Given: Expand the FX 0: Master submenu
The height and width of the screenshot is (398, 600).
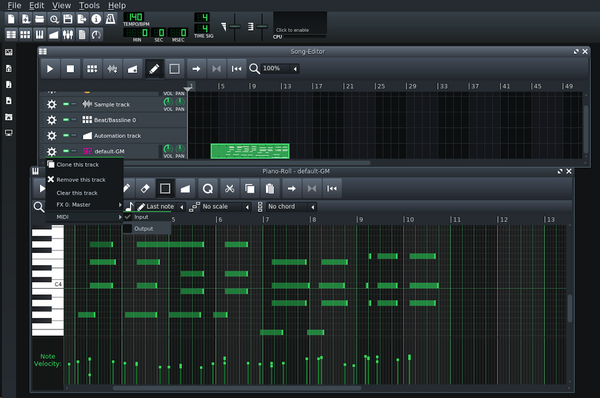Looking at the screenshot, I should [x=85, y=205].
